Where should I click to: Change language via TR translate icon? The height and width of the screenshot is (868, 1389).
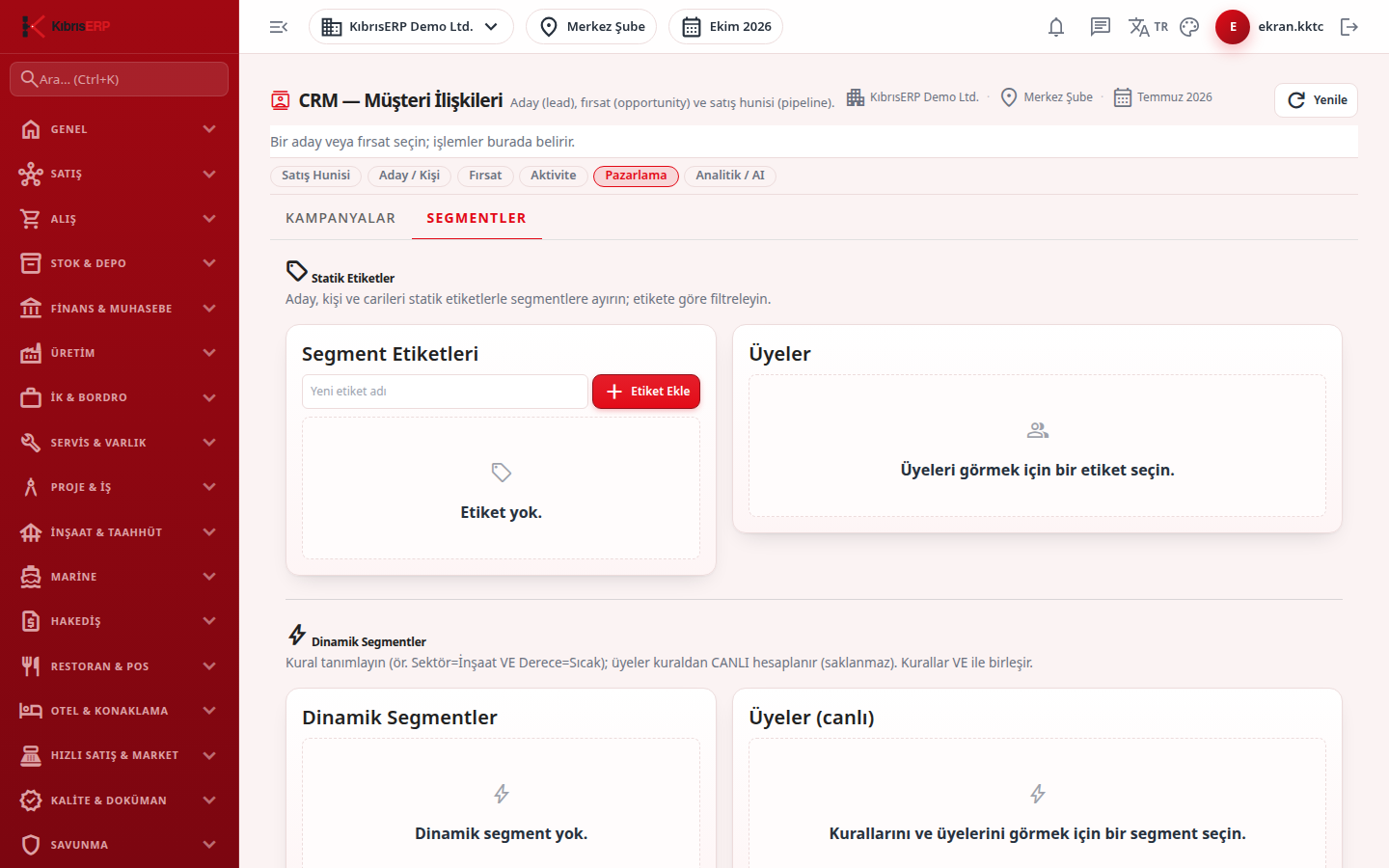1148,27
